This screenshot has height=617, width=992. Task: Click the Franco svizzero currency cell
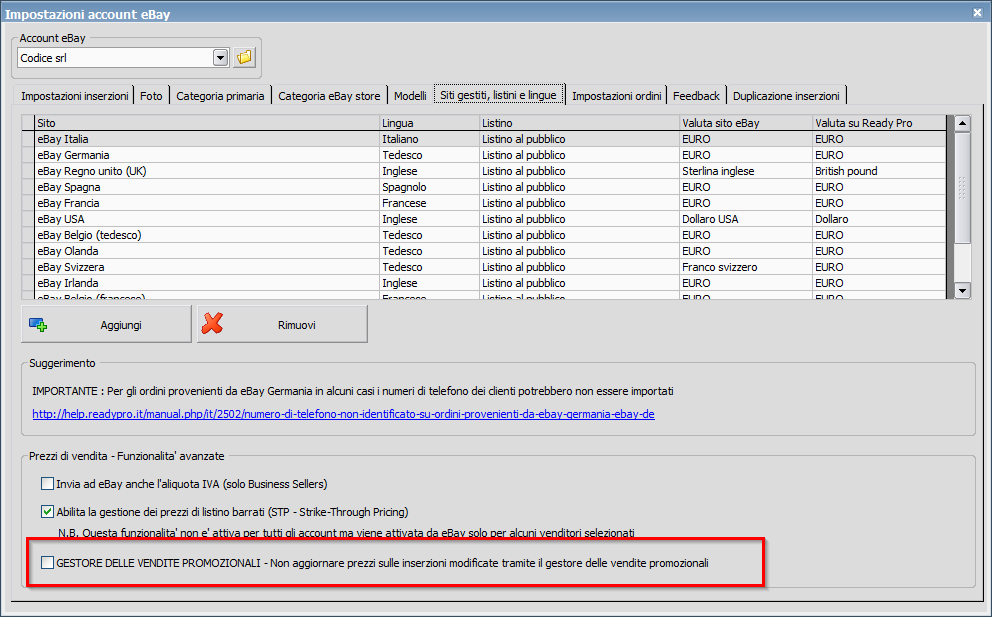pos(746,267)
